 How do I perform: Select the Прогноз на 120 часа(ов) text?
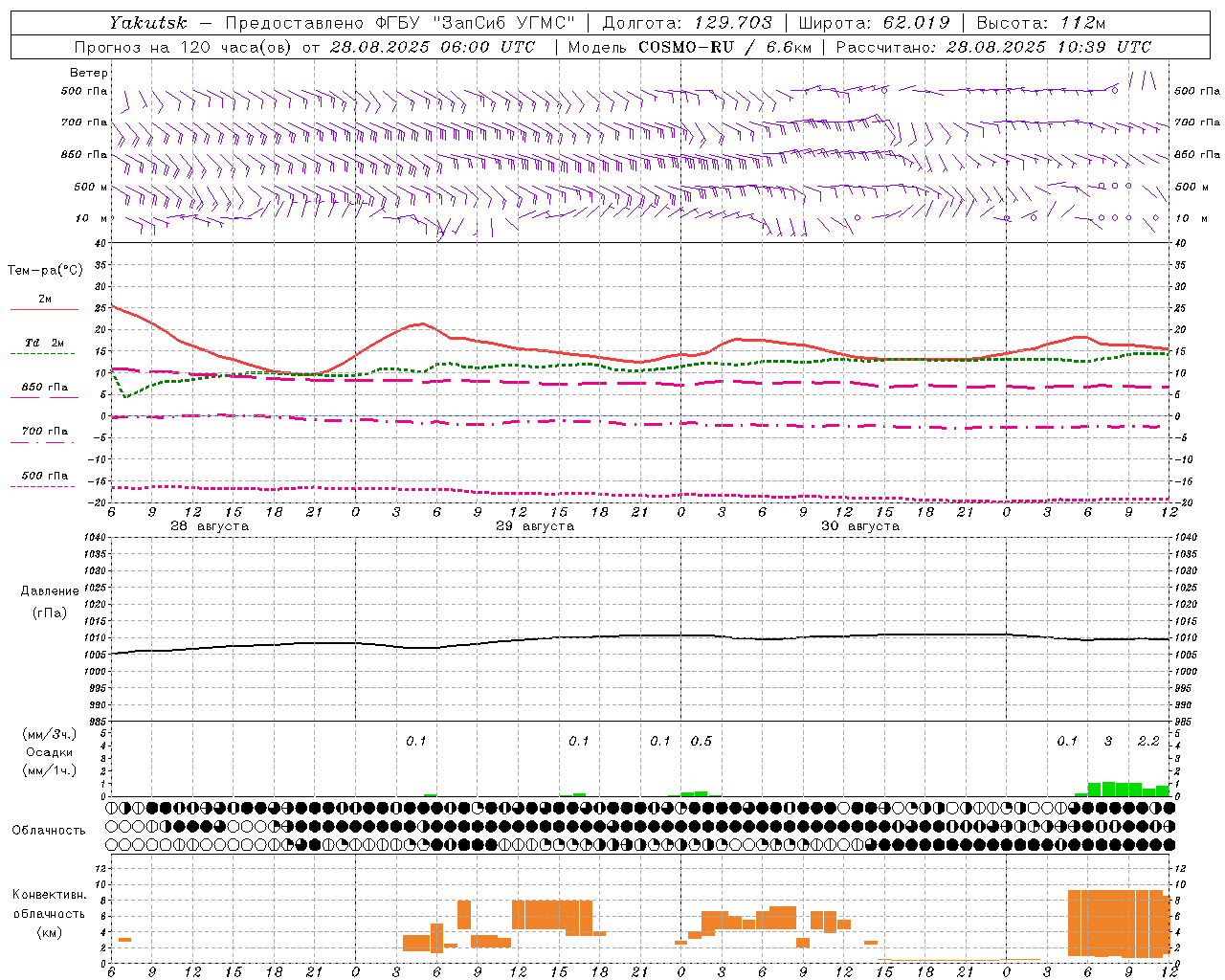185,47
